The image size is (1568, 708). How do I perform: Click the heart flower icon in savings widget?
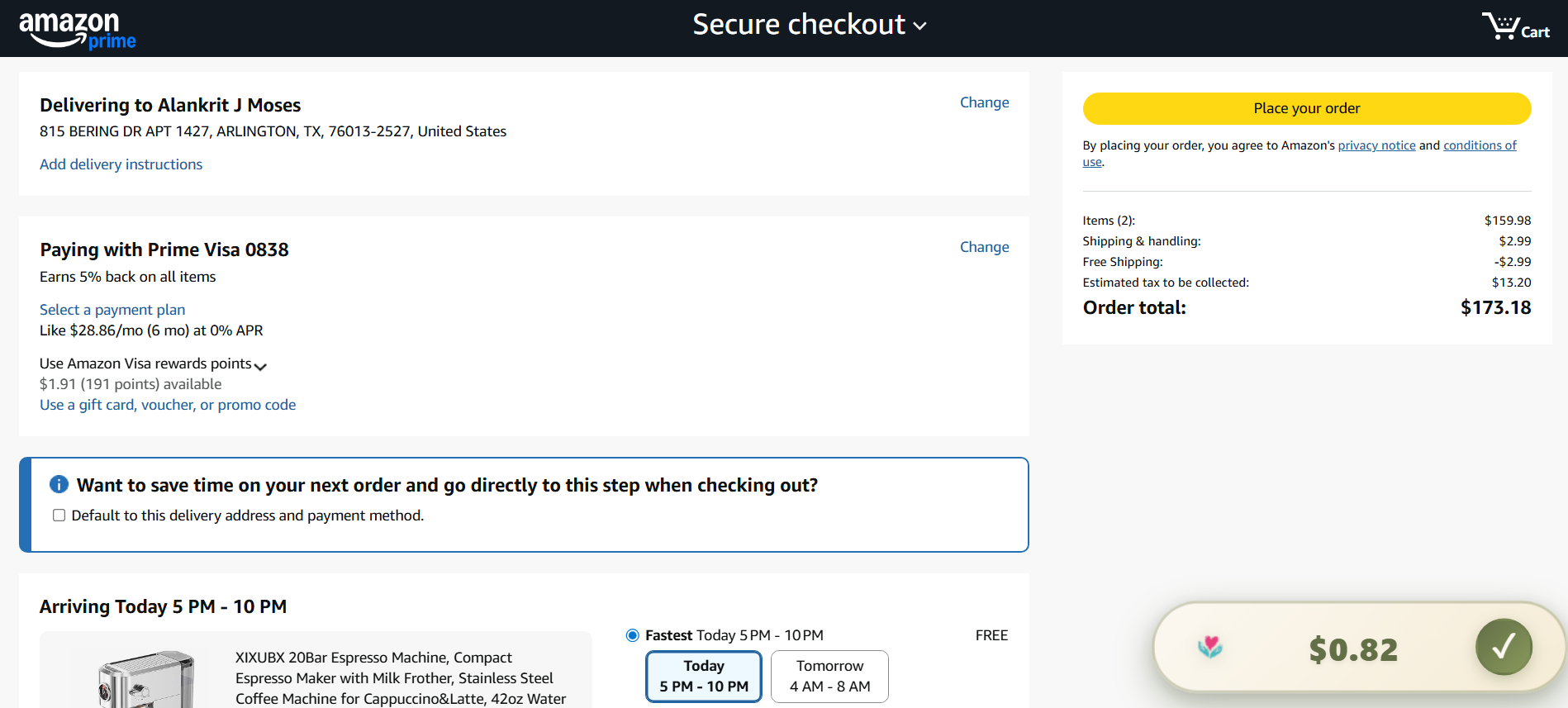(x=1210, y=647)
